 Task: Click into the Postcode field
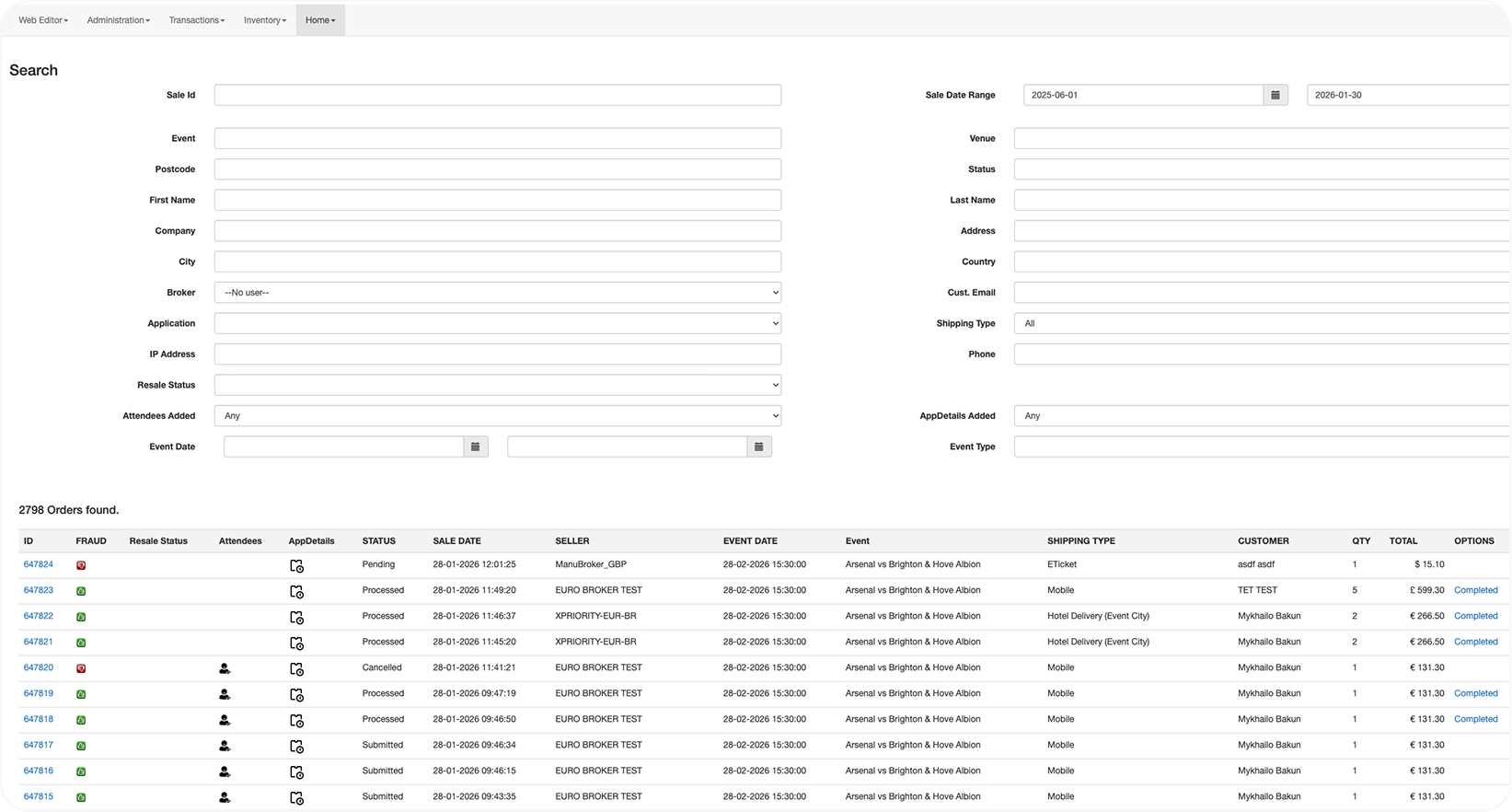coord(498,169)
